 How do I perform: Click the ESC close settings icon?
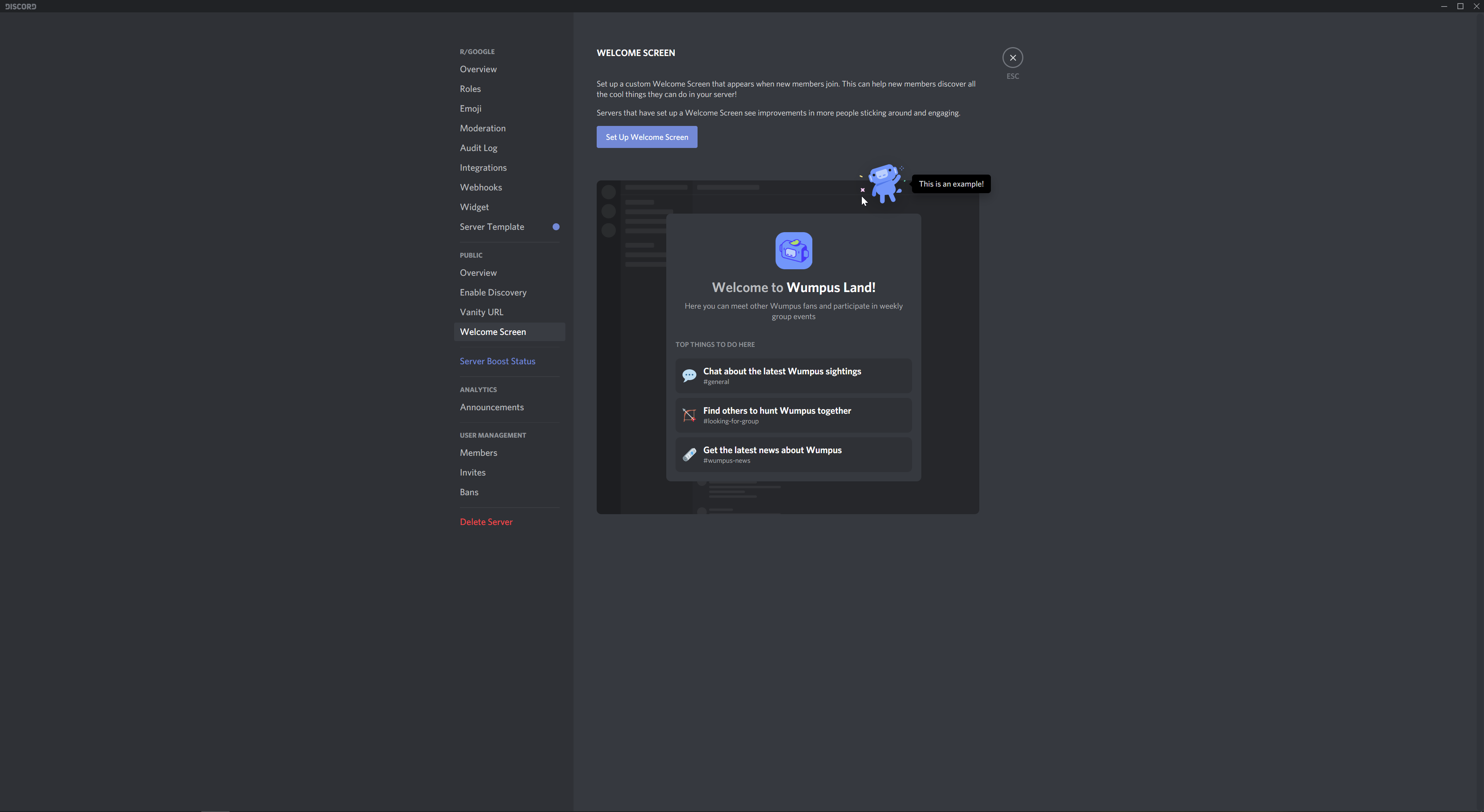[x=1012, y=58]
